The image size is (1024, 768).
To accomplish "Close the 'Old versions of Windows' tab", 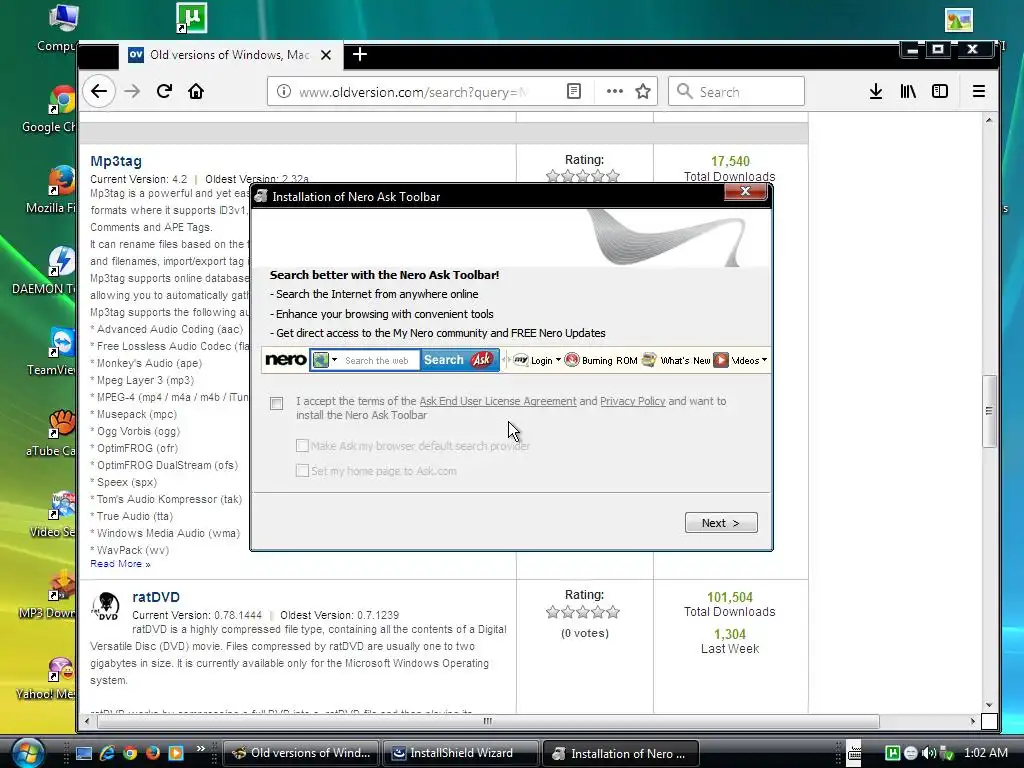I will point(326,56).
